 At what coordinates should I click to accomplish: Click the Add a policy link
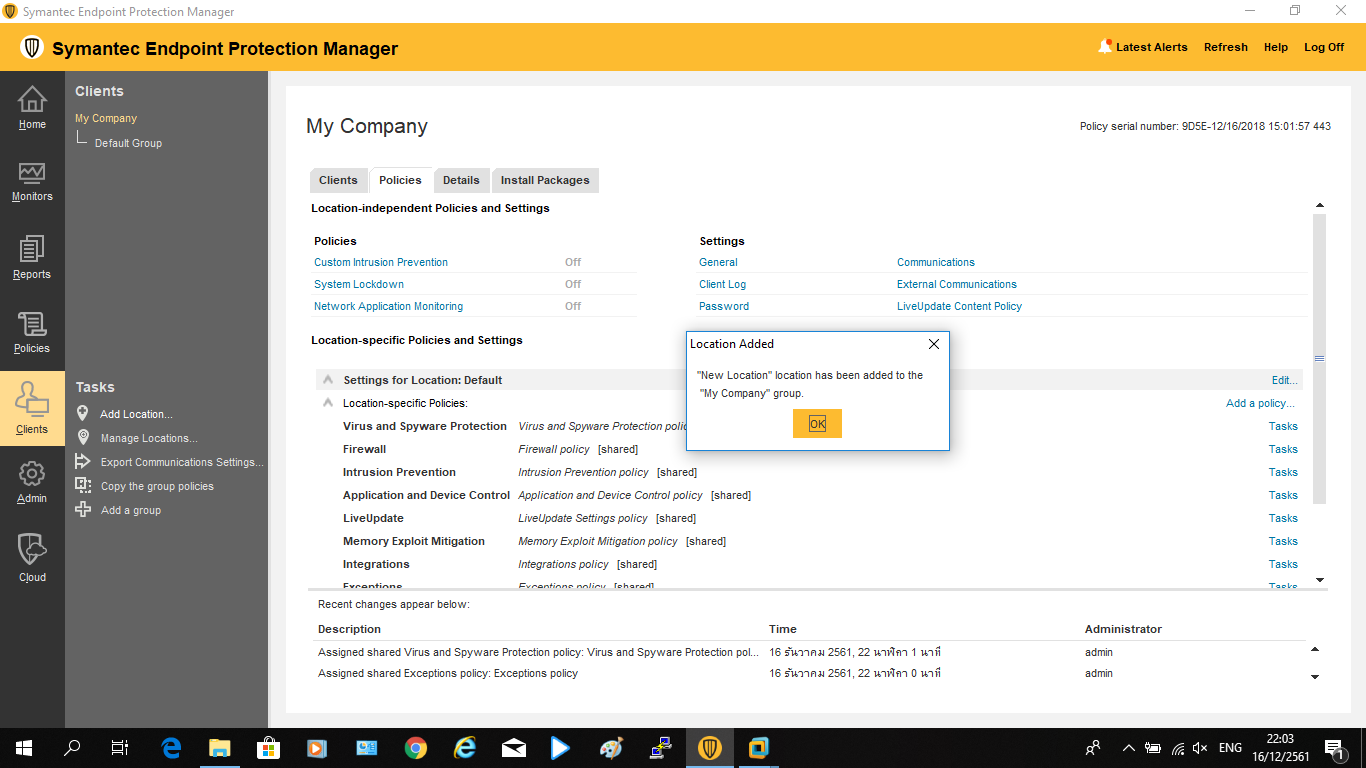tap(1260, 403)
